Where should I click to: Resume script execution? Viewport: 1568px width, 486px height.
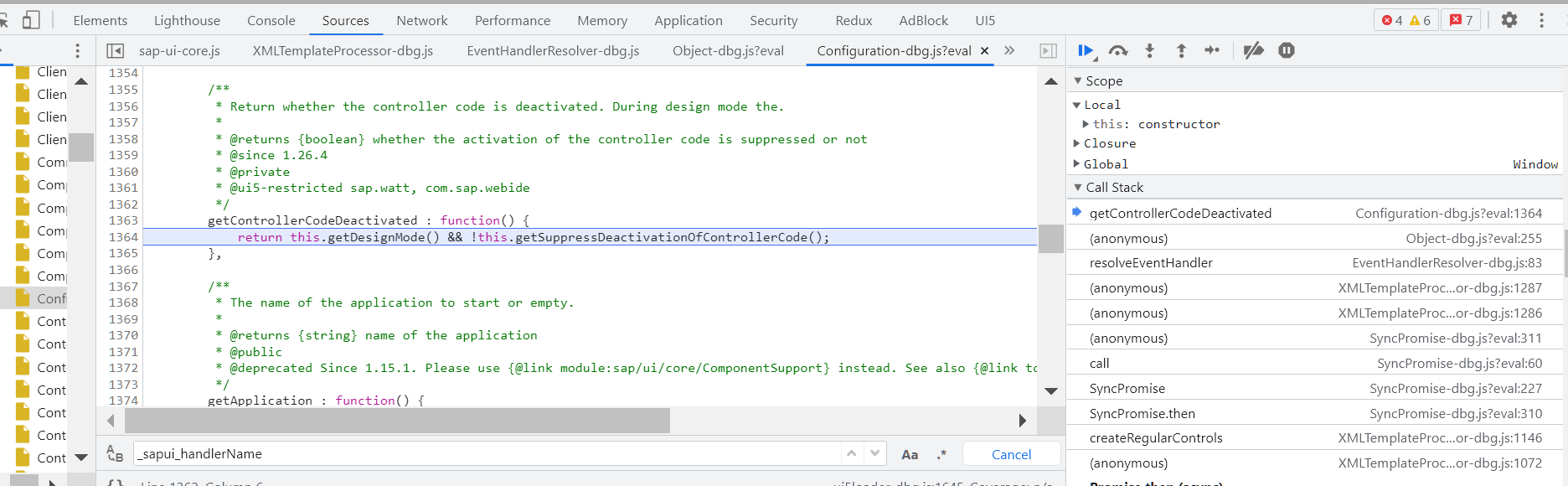1086,51
